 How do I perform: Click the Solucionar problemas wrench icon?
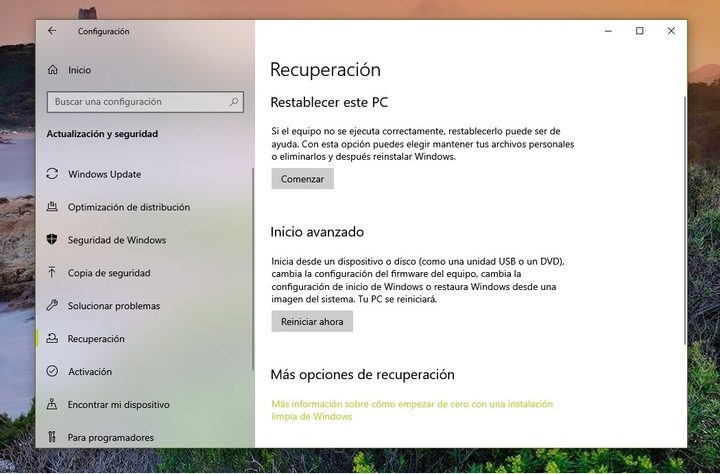[x=52, y=305]
